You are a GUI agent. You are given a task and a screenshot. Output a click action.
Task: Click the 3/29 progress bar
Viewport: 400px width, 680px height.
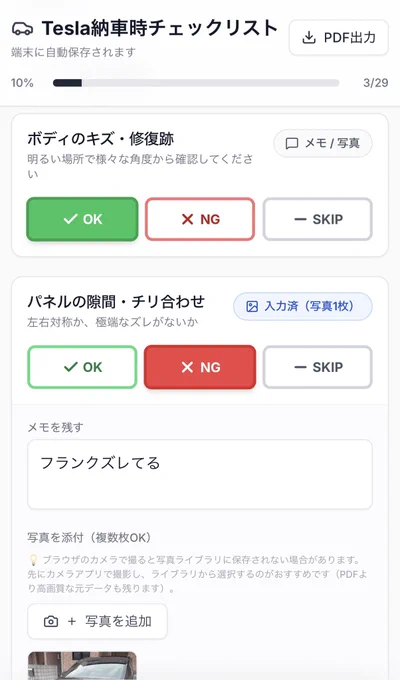(196, 83)
